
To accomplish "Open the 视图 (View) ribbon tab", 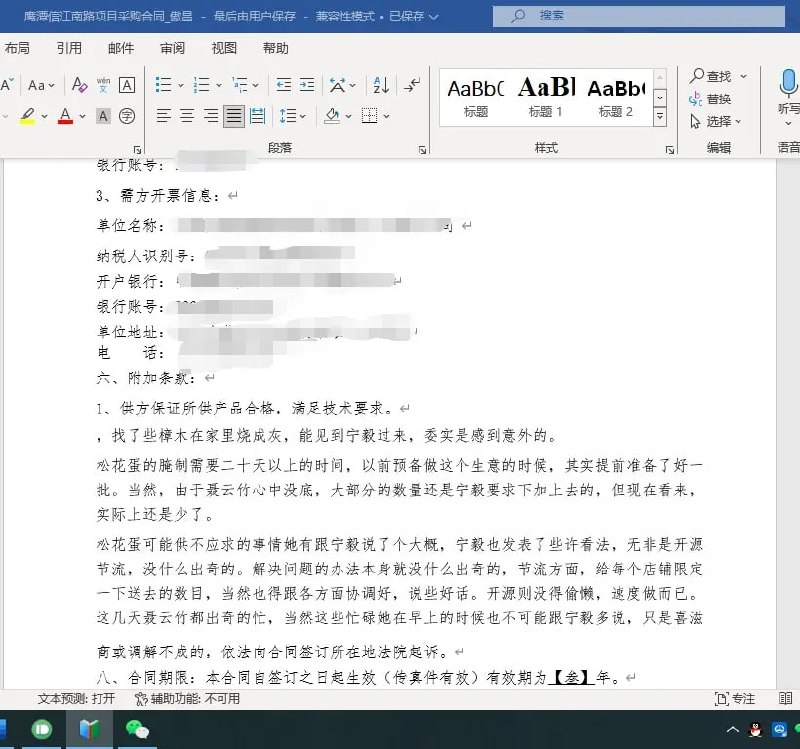I will 223,47.
